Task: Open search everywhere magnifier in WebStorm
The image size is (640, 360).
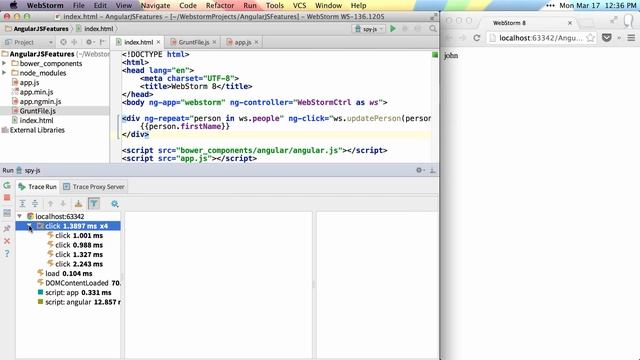Action: point(433,29)
